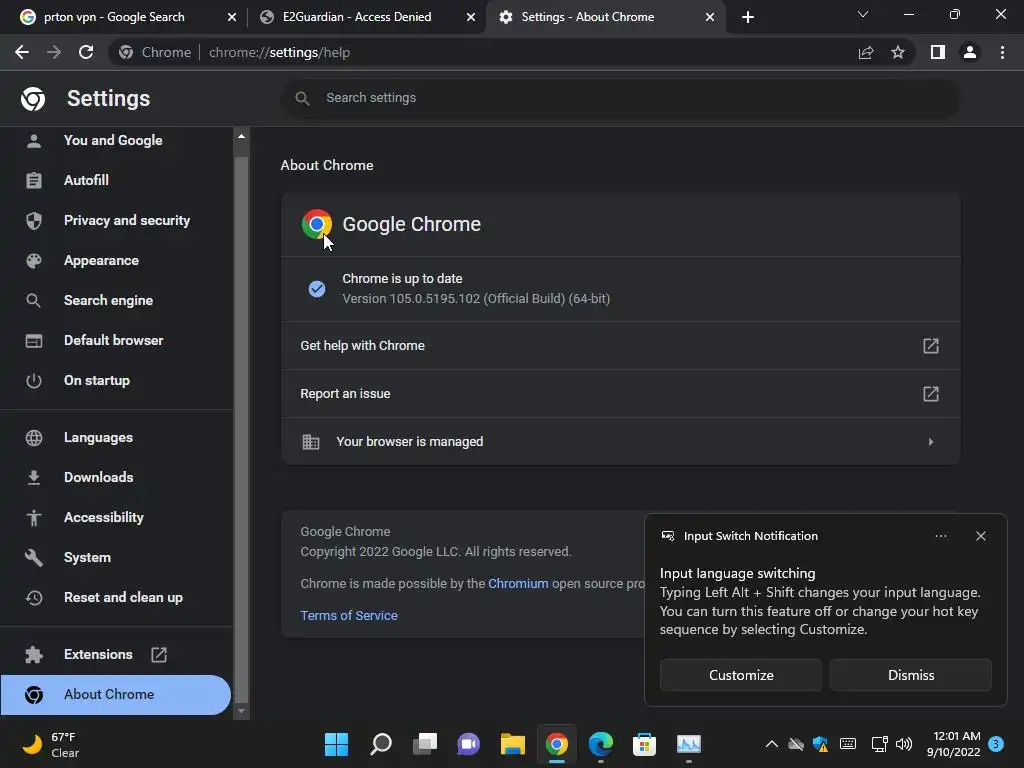Click Your browser is managed row
The width and height of the screenshot is (1024, 768).
620,441
